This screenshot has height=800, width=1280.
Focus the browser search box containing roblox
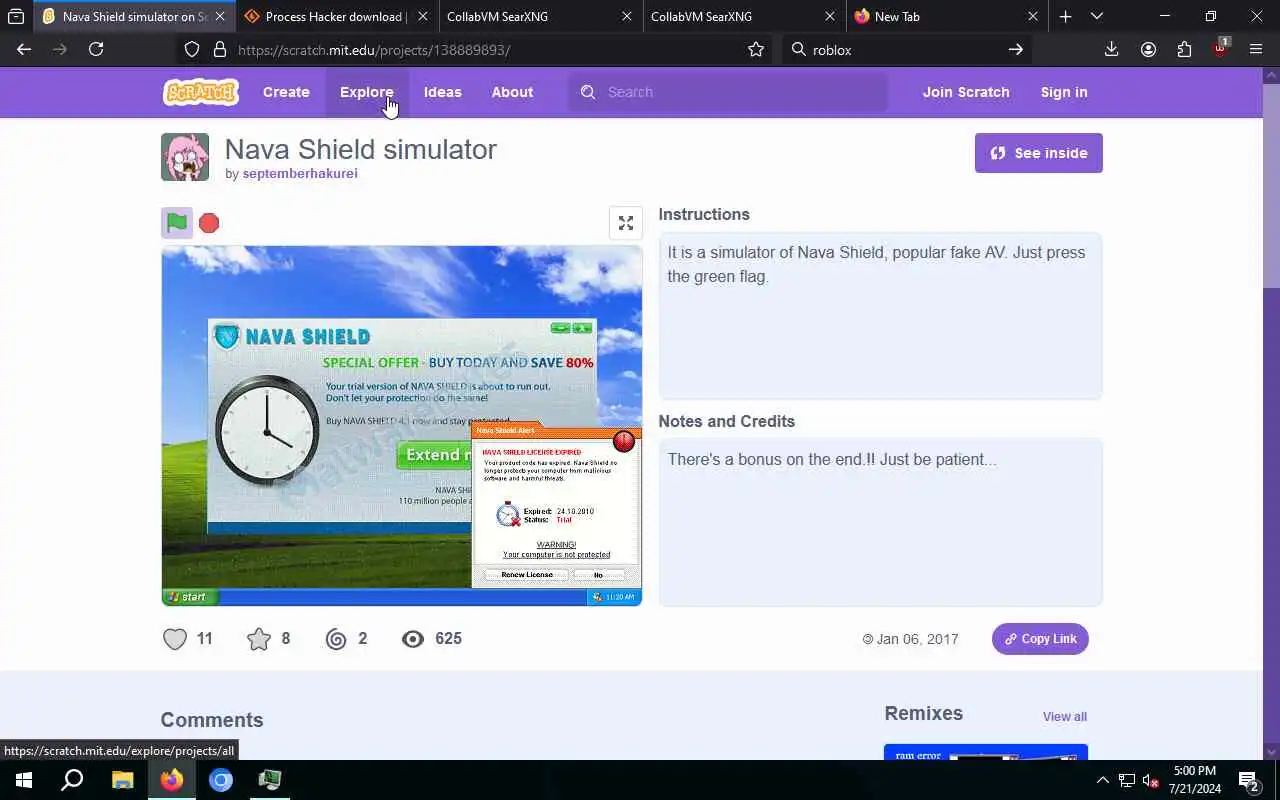905,50
